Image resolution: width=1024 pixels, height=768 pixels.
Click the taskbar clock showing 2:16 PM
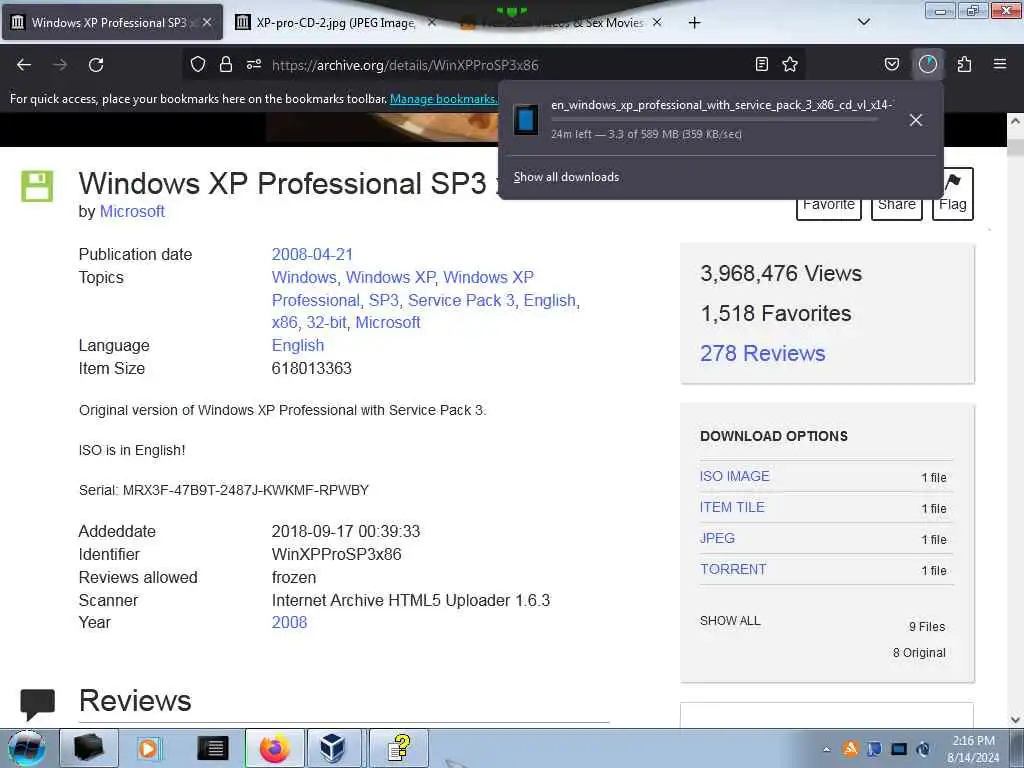973,749
